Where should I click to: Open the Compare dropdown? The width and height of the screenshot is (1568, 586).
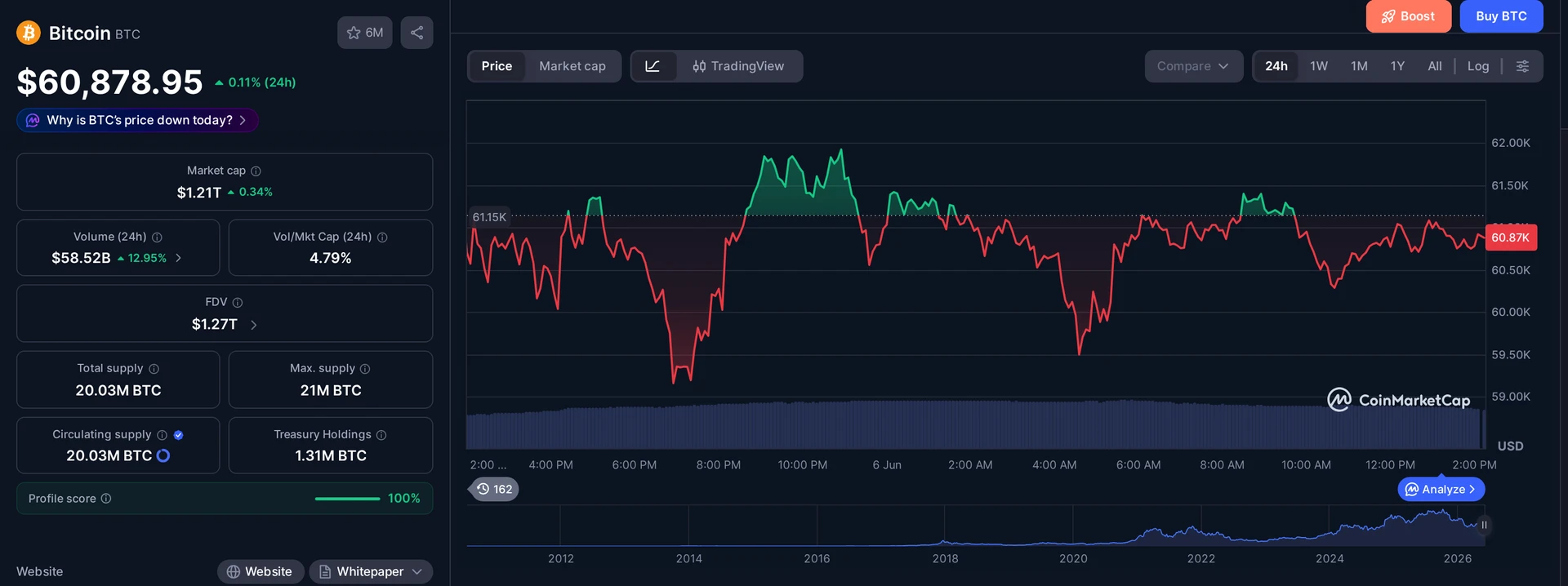point(1193,66)
